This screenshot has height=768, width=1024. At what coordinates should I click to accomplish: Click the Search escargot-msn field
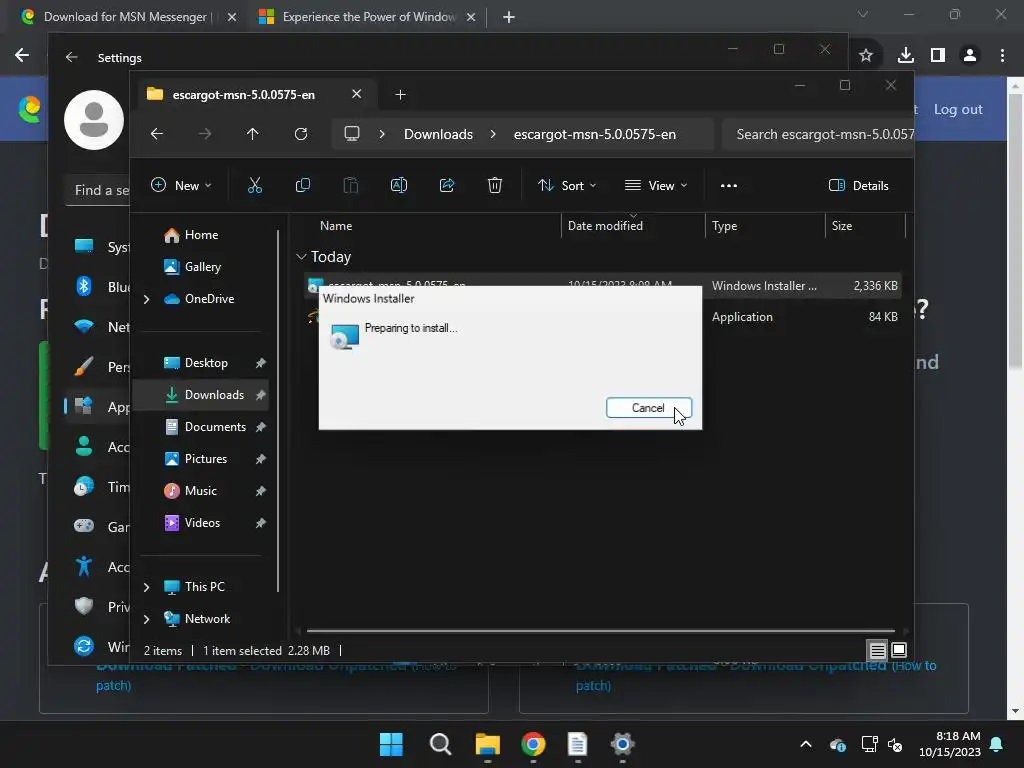click(x=818, y=134)
